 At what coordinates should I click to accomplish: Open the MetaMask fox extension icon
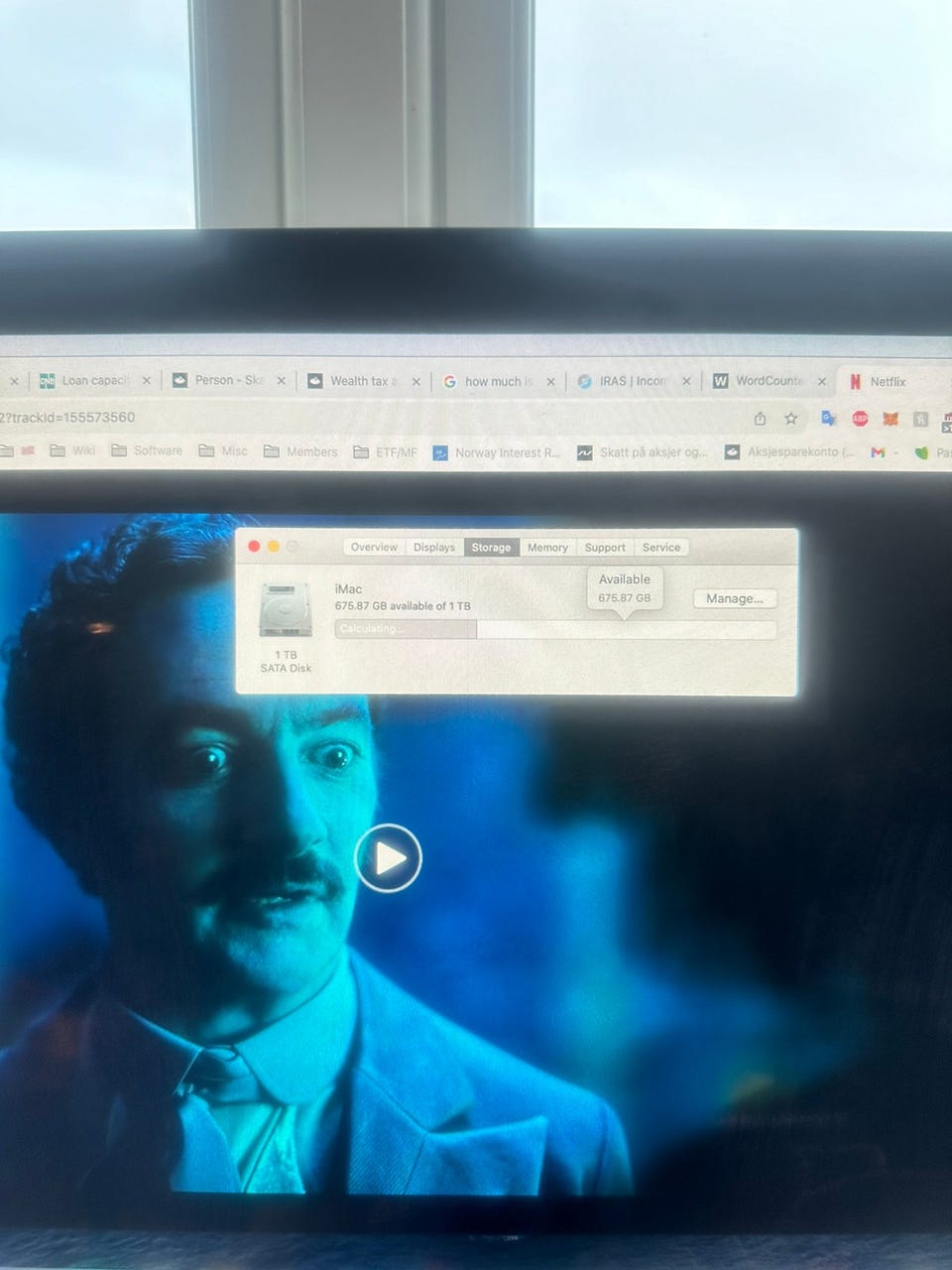891,419
